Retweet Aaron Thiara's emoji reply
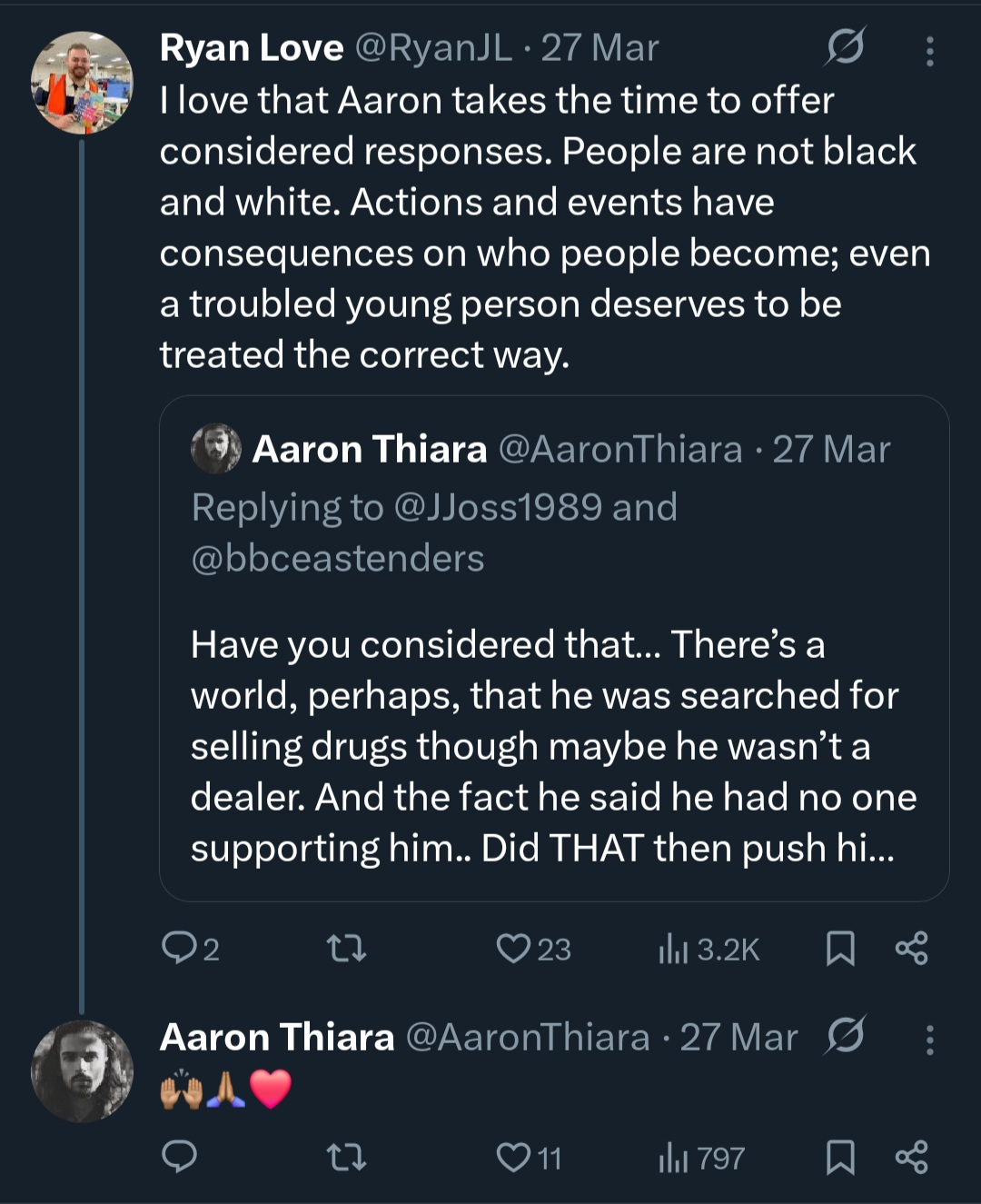Screen dimensions: 981x1204 pos(346,1158)
